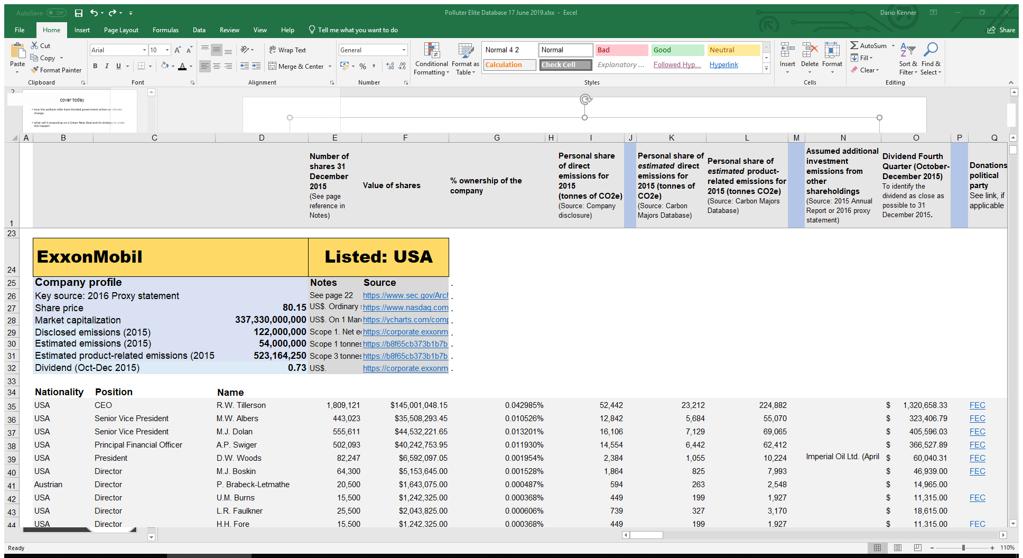
Task: Open Sort & Filter options
Action: [908, 59]
